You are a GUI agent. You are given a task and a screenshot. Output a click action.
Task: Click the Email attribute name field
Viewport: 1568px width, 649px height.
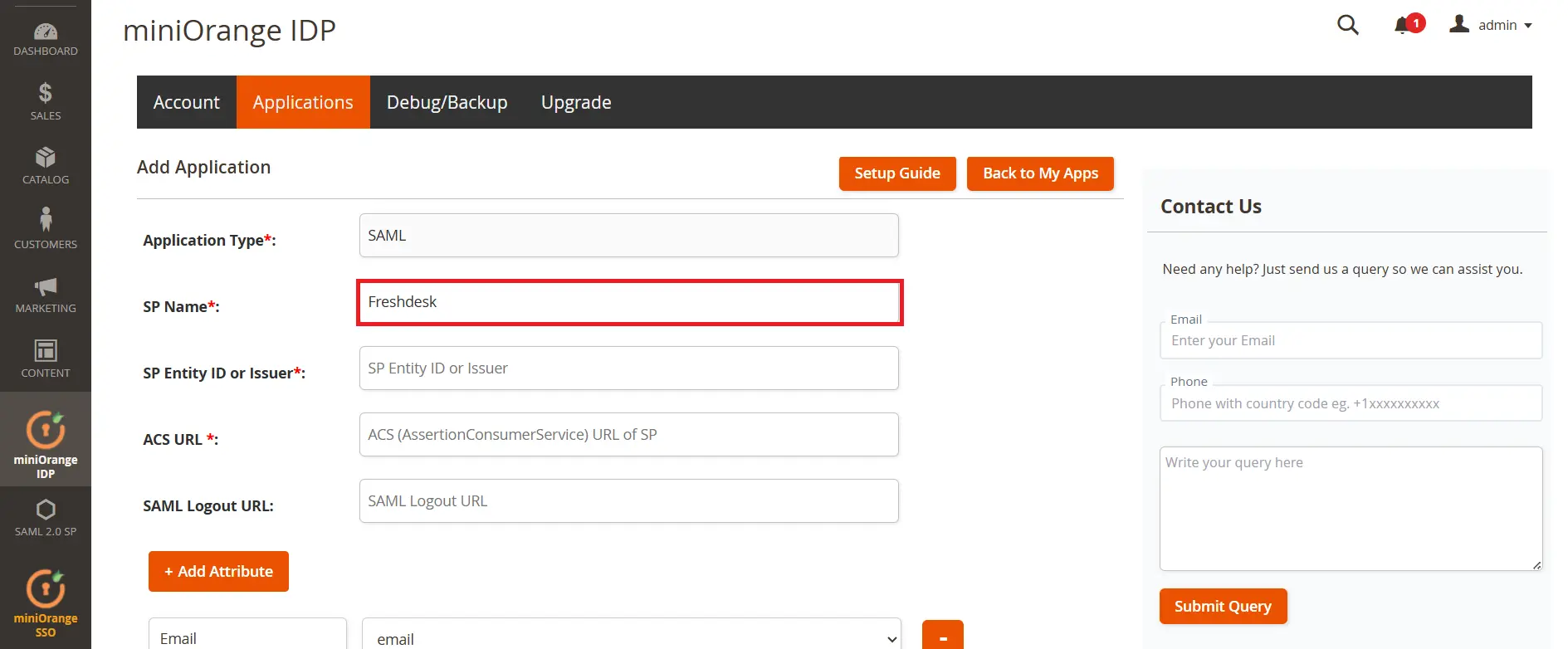pyautogui.click(x=247, y=636)
